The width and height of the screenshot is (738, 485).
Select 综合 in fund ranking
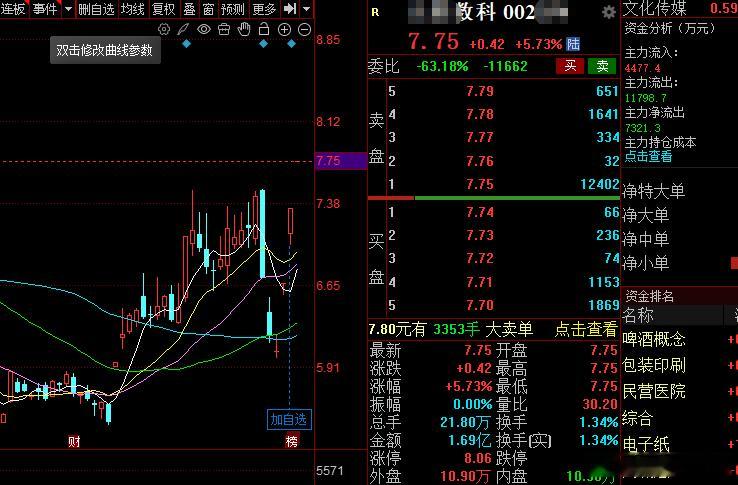click(x=638, y=418)
